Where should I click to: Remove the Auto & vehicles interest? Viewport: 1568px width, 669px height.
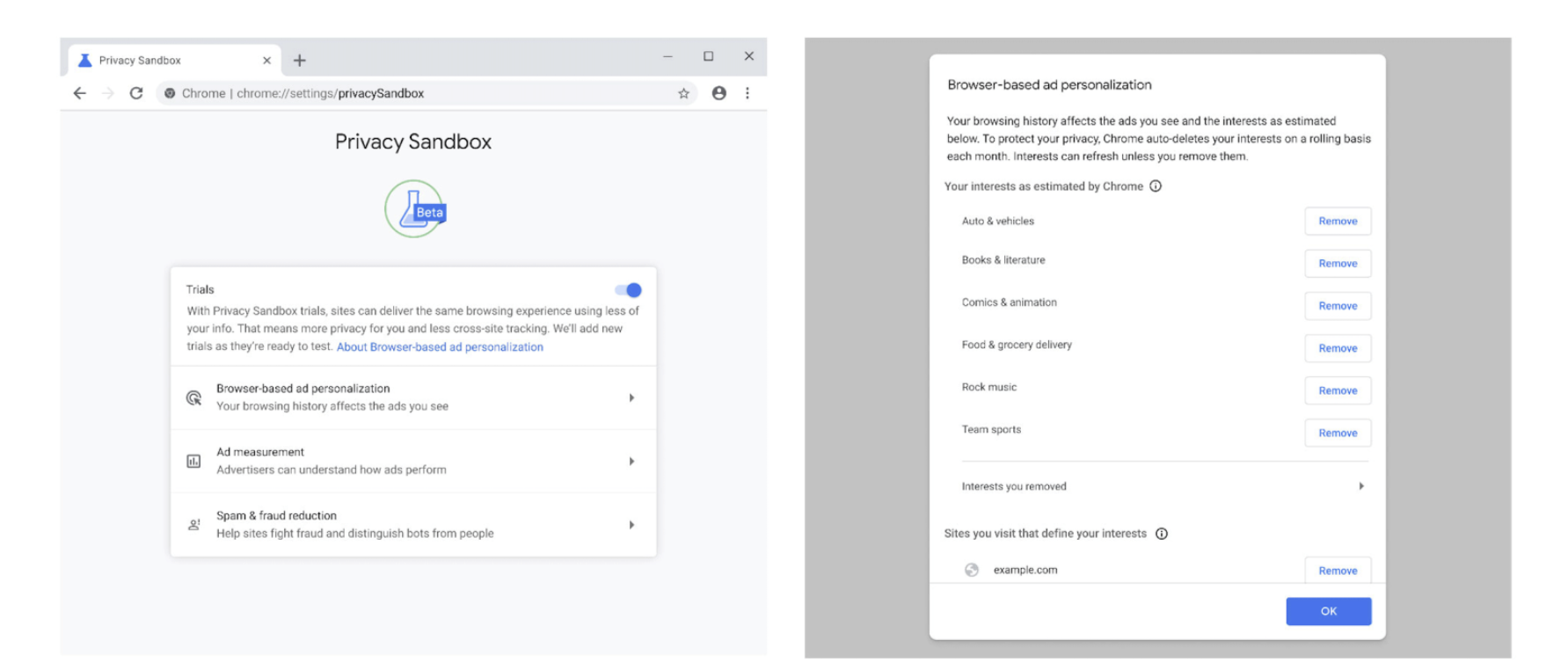click(1338, 222)
